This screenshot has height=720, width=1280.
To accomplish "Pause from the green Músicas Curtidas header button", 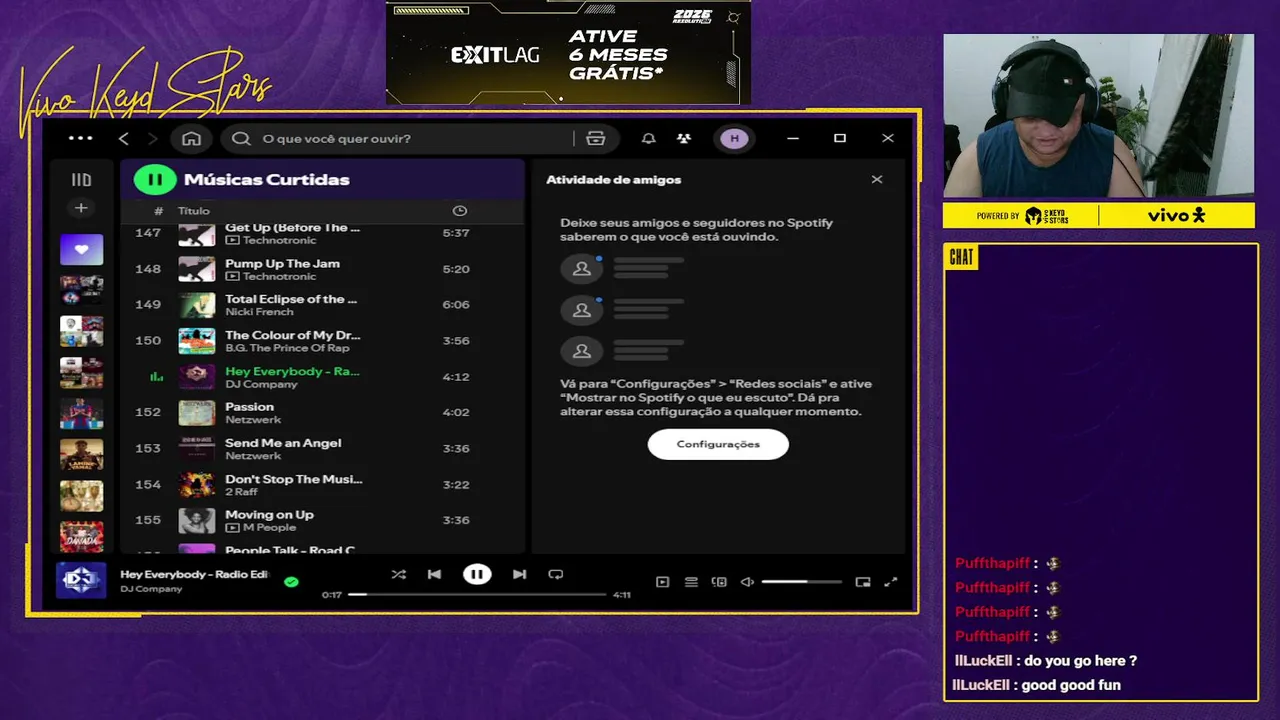I will coord(155,180).
